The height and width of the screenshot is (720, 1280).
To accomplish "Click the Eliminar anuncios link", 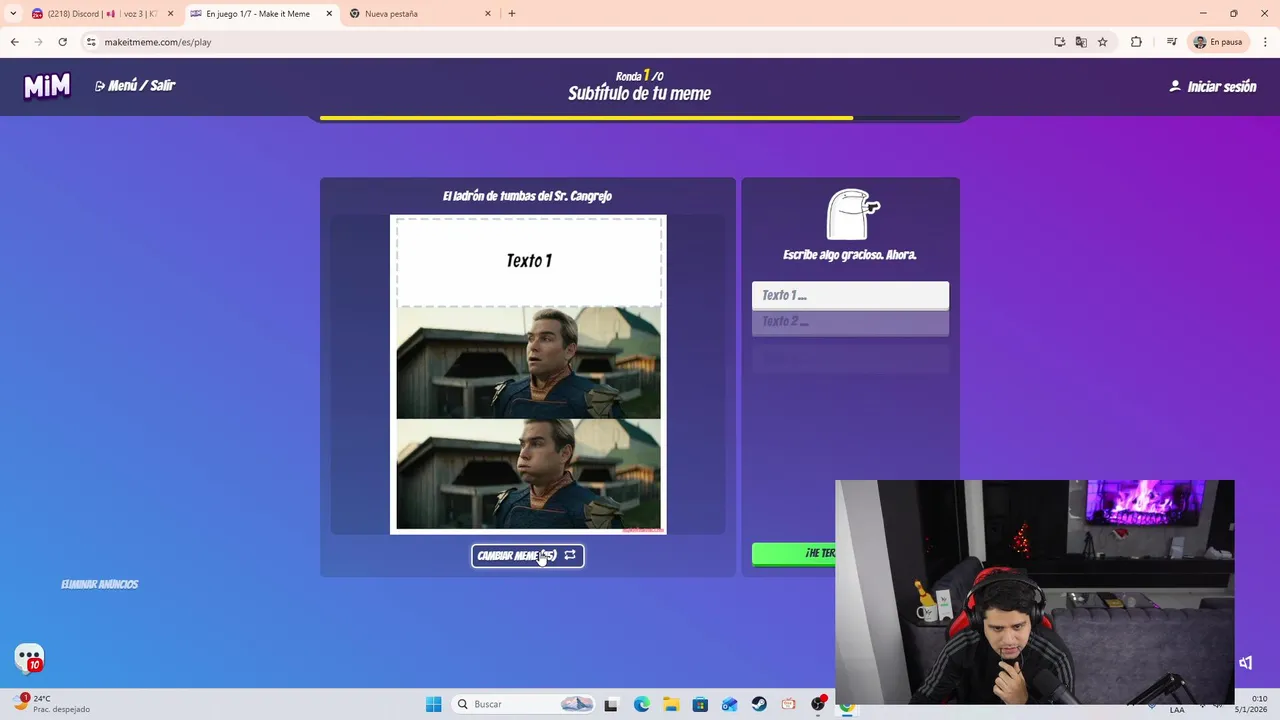I will 99,584.
